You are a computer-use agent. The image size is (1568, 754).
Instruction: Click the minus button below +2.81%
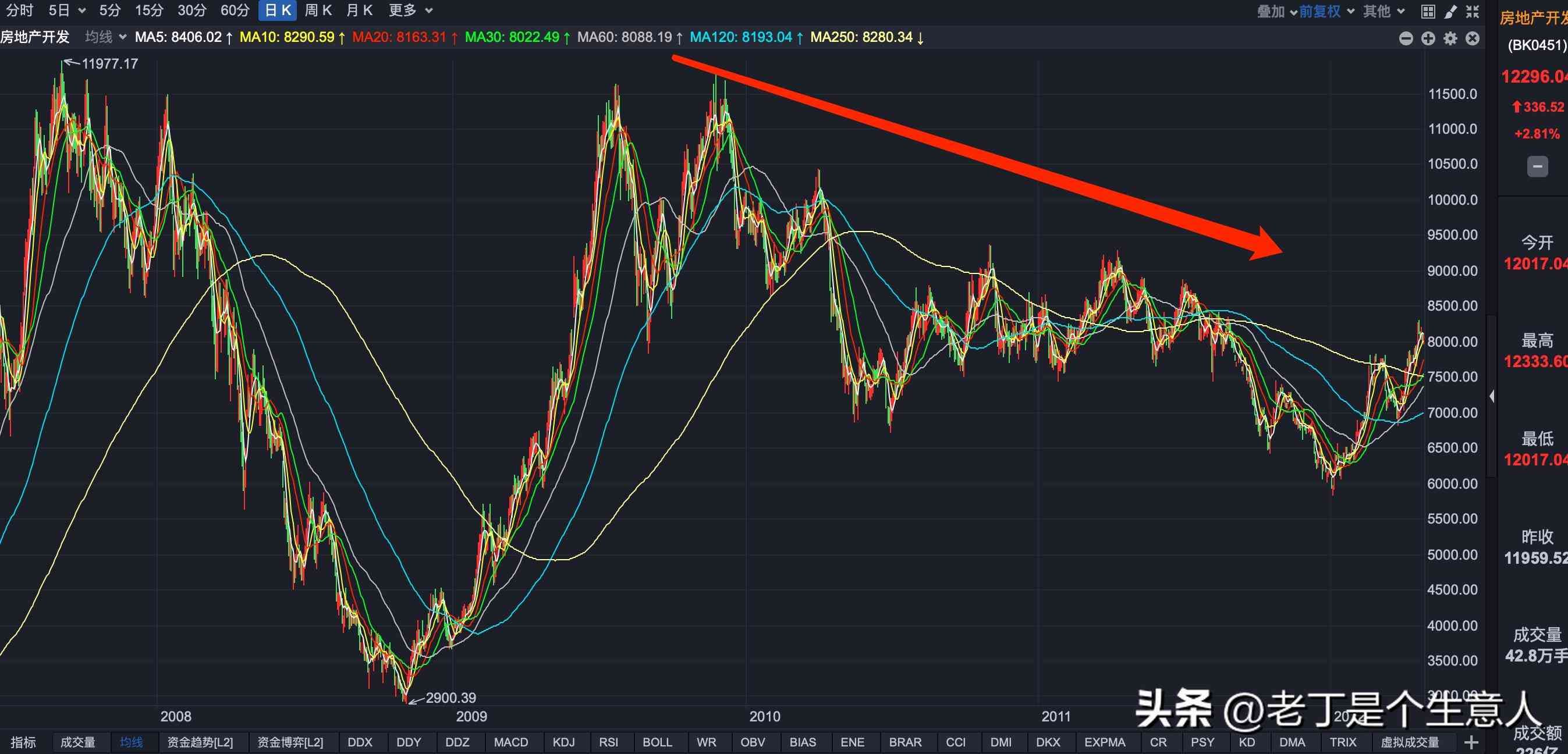[1538, 166]
